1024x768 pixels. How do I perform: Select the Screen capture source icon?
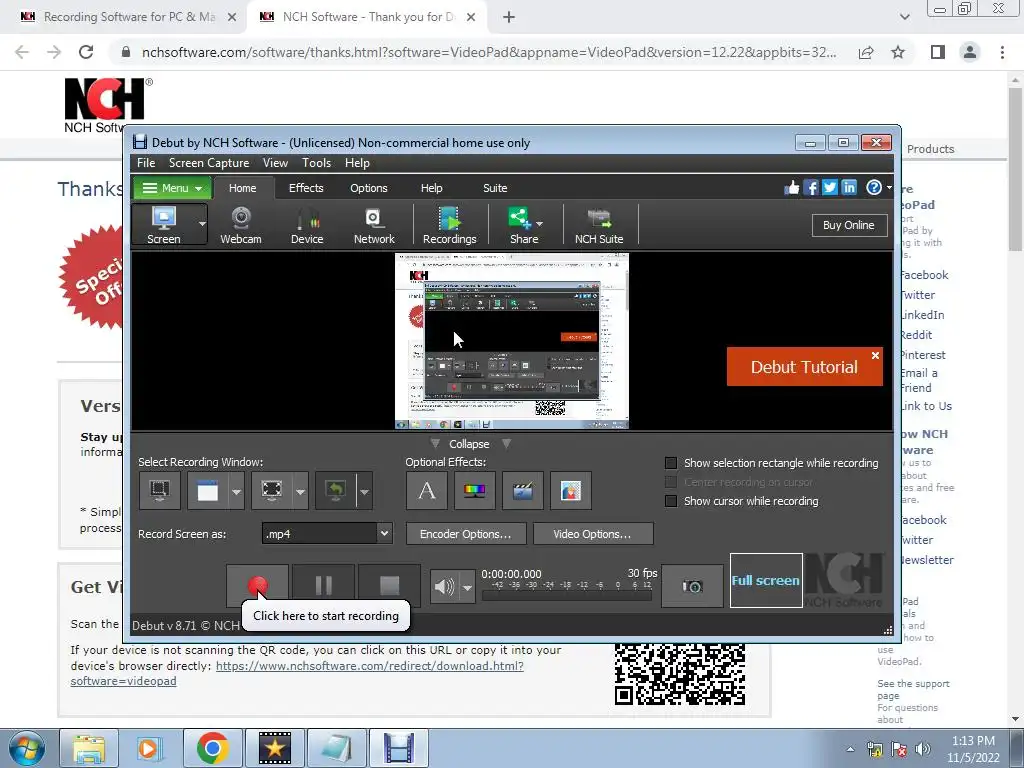(163, 225)
